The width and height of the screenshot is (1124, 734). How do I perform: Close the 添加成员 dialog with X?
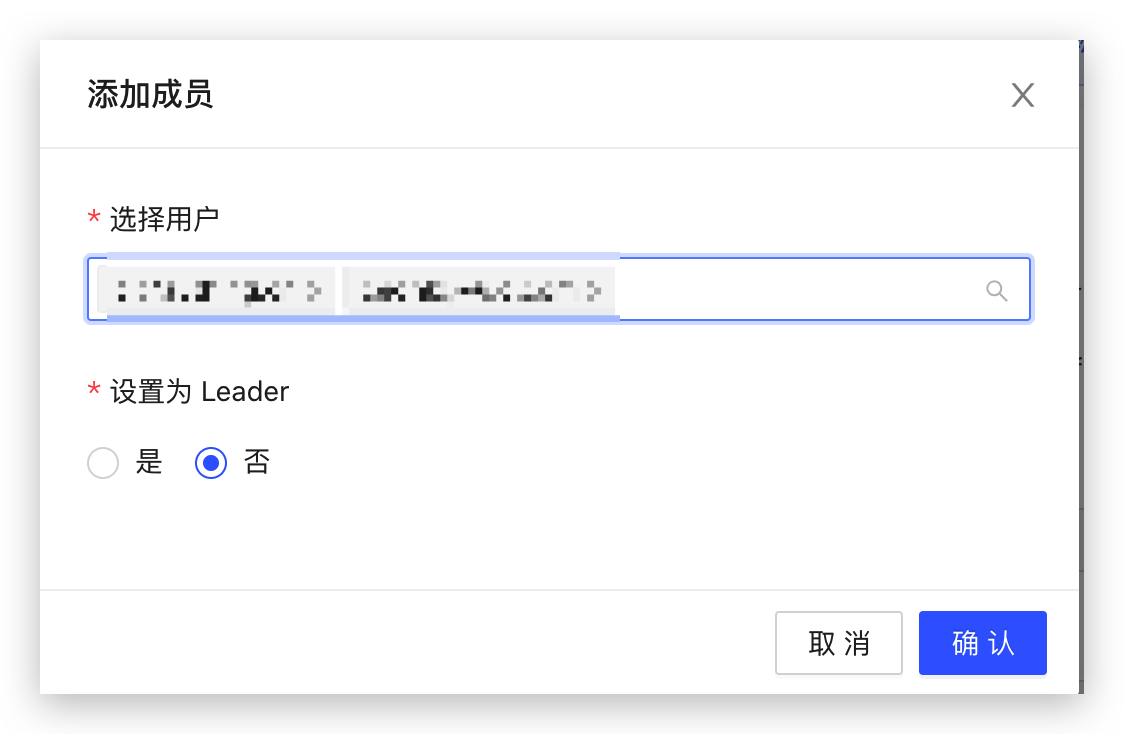[1022, 95]
